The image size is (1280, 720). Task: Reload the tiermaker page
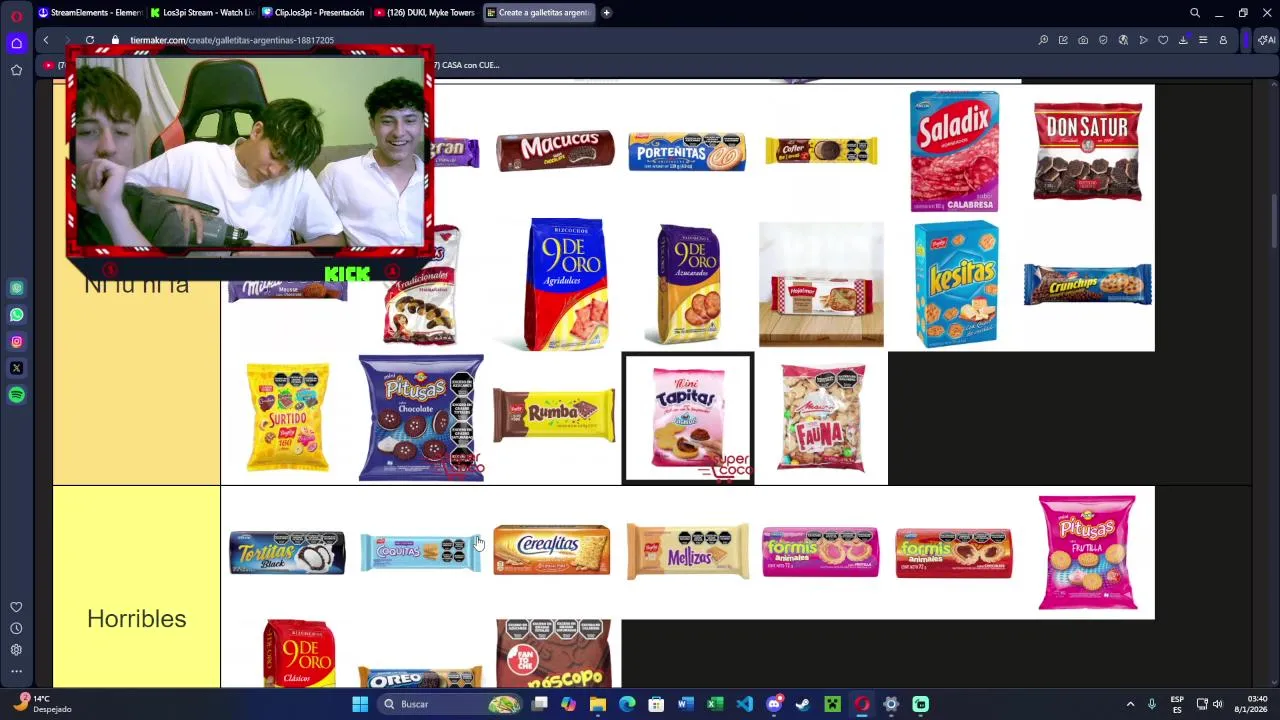(90, 40)
